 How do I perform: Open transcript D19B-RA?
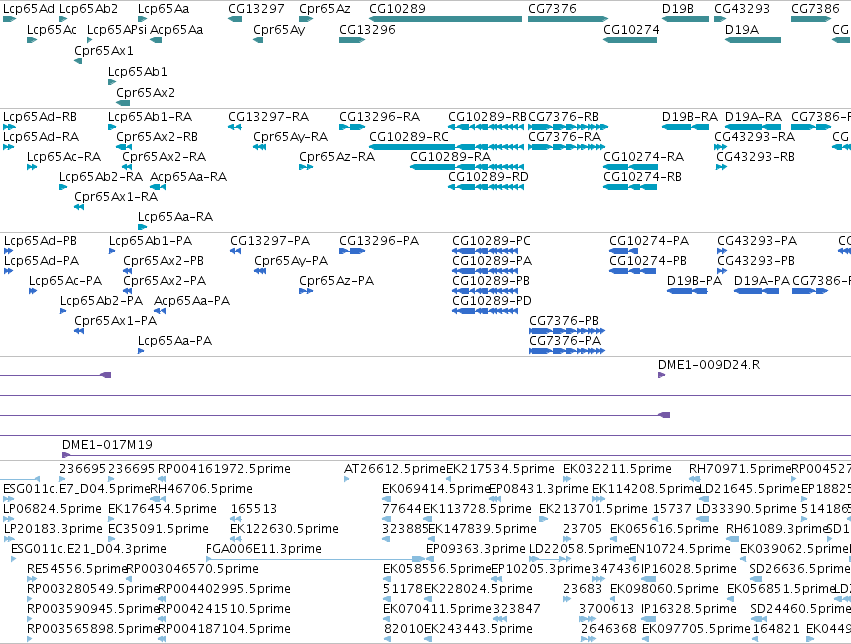[689, 117]
